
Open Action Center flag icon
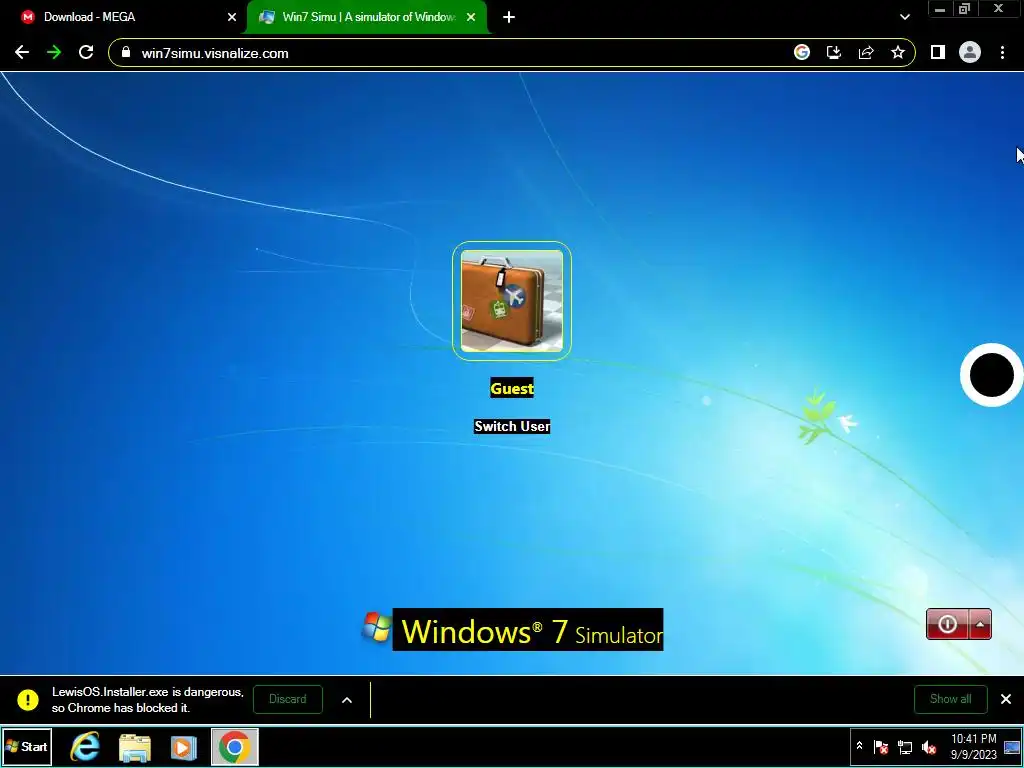(881, 746)
